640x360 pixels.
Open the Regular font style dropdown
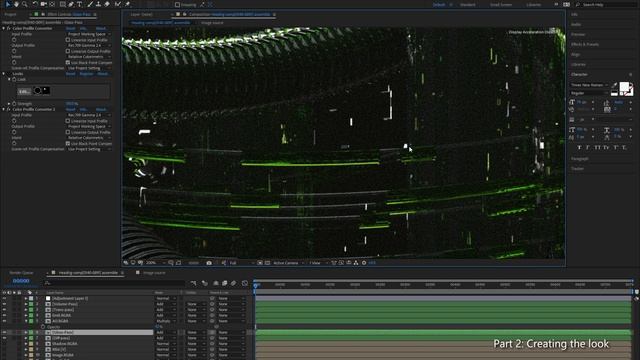point(589,93)
